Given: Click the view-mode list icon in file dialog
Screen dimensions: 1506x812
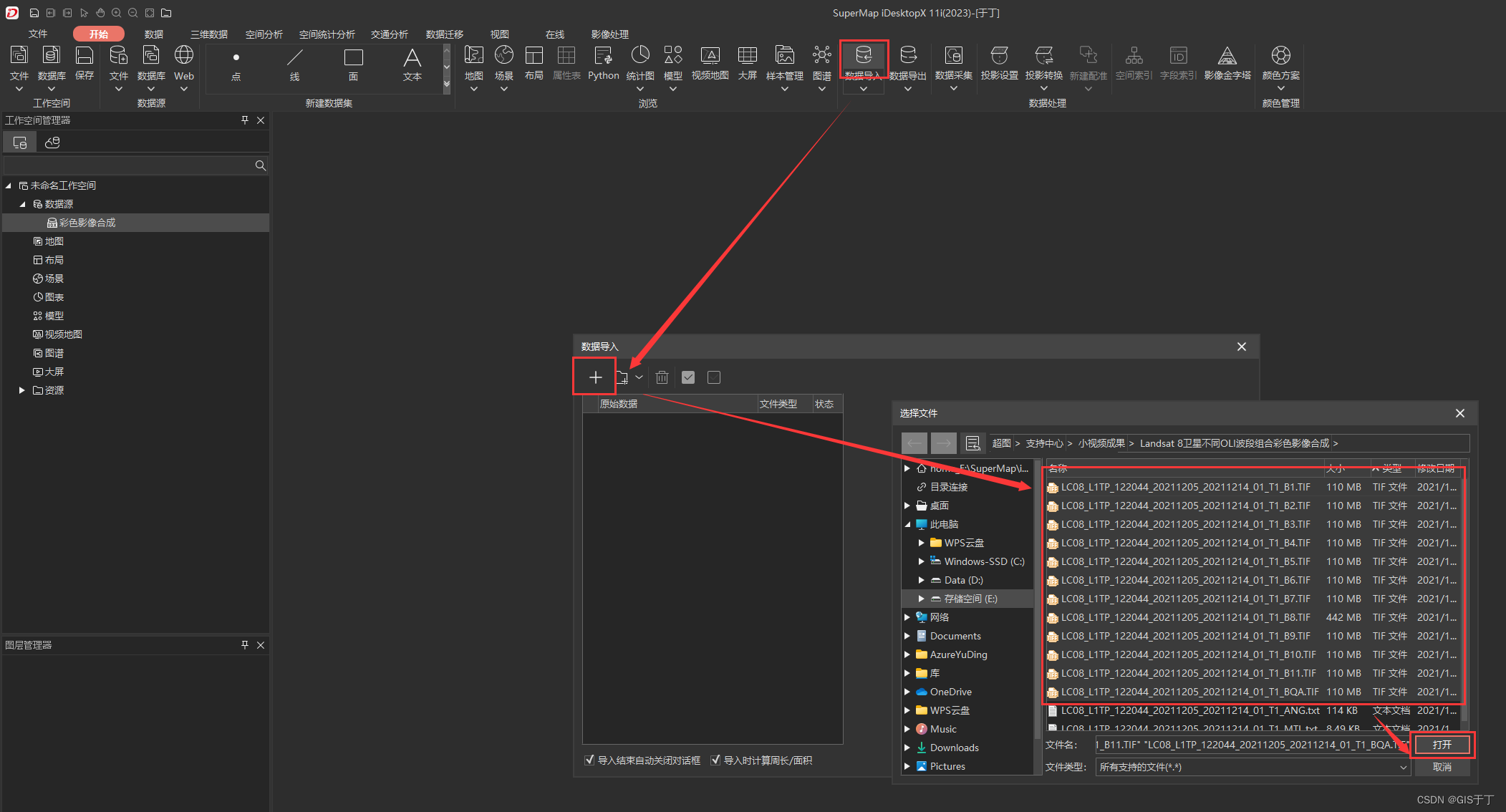Looking at the screenshot, I should tap(972, 443).
